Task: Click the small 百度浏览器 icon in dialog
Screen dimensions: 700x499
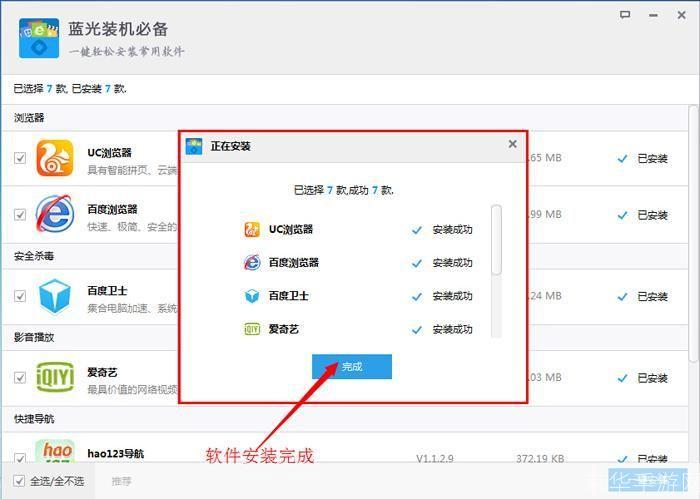Action: pos(252,262)
